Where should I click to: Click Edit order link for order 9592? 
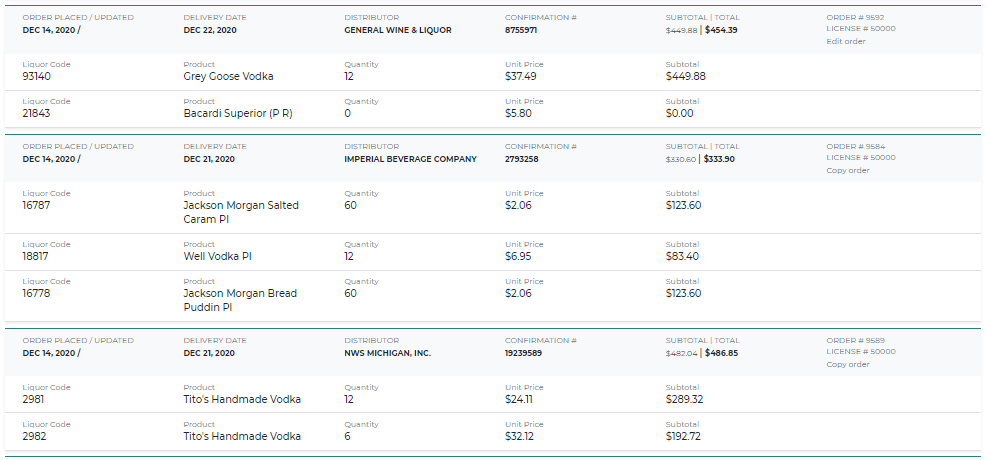[x=845, y=41]
